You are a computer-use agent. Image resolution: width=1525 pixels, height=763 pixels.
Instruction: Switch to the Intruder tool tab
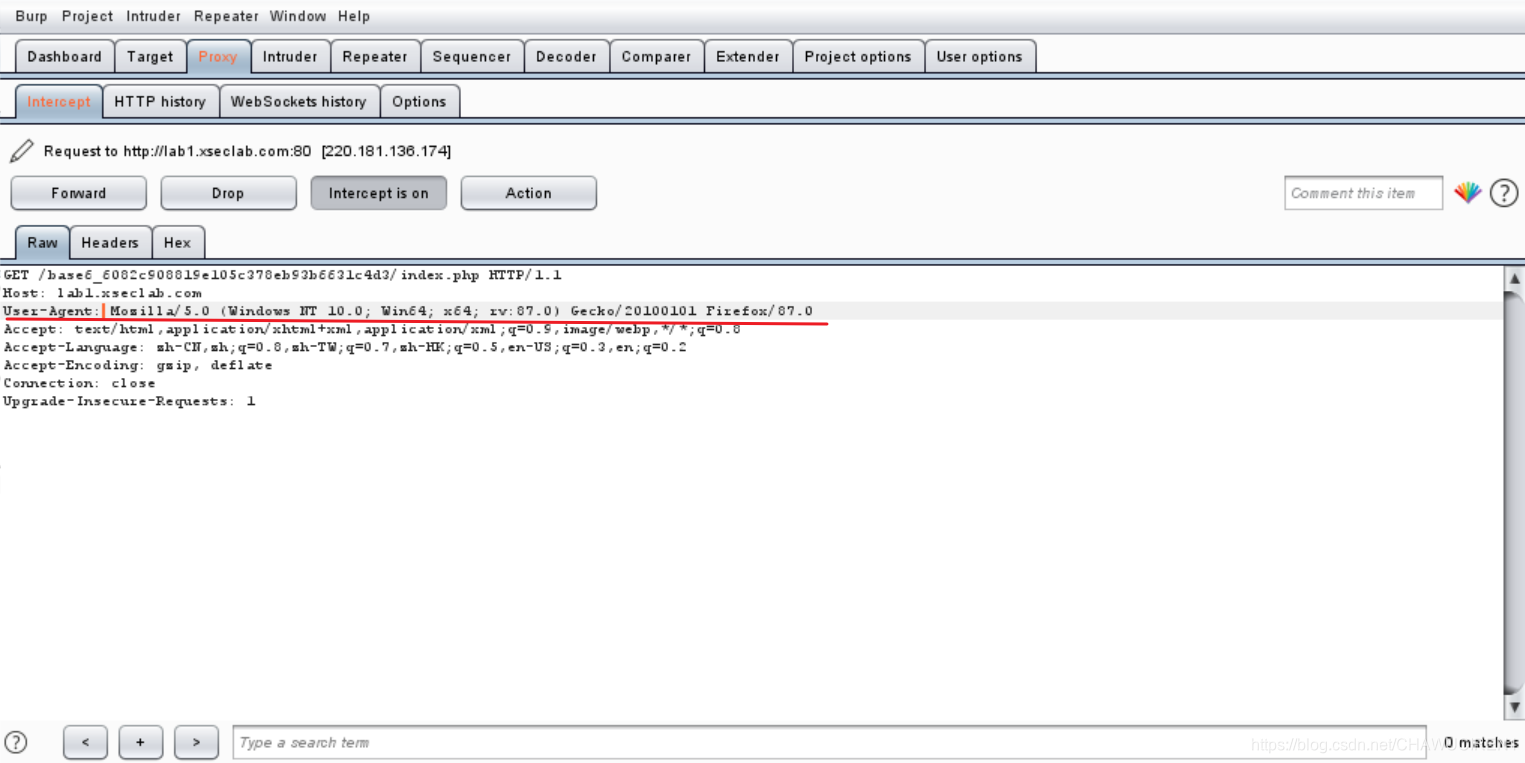pos(290,56)
